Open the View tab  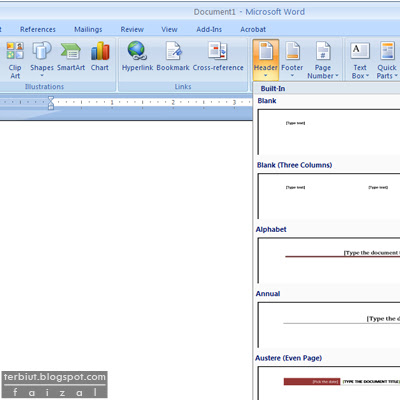pyautogui.click(x=169, y=29)
